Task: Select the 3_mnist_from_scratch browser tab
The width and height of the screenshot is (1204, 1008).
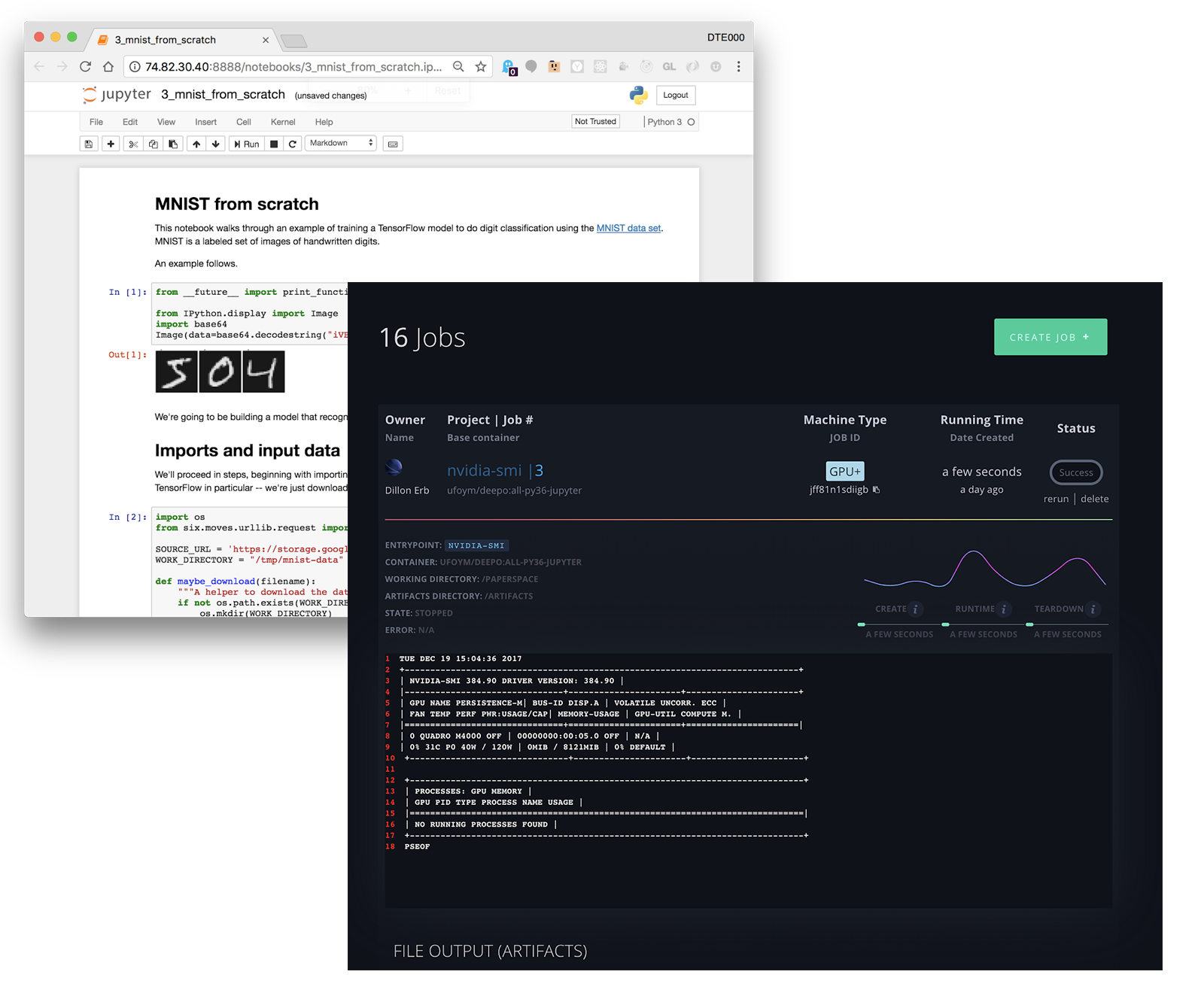Action: coord(181,40)
